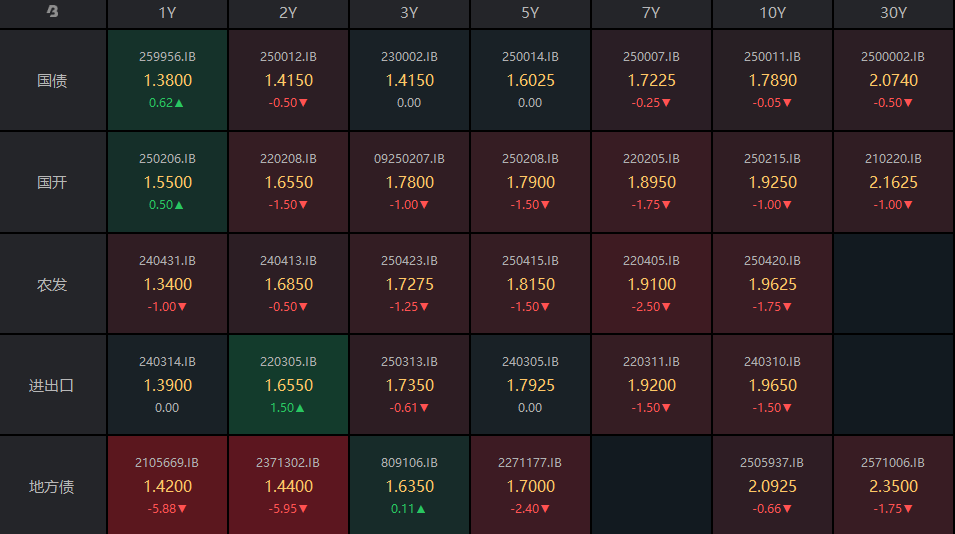Click the 2.1625 yield value
The width and height of the screenshot is (955, 534).
click(x=893, y=183)
